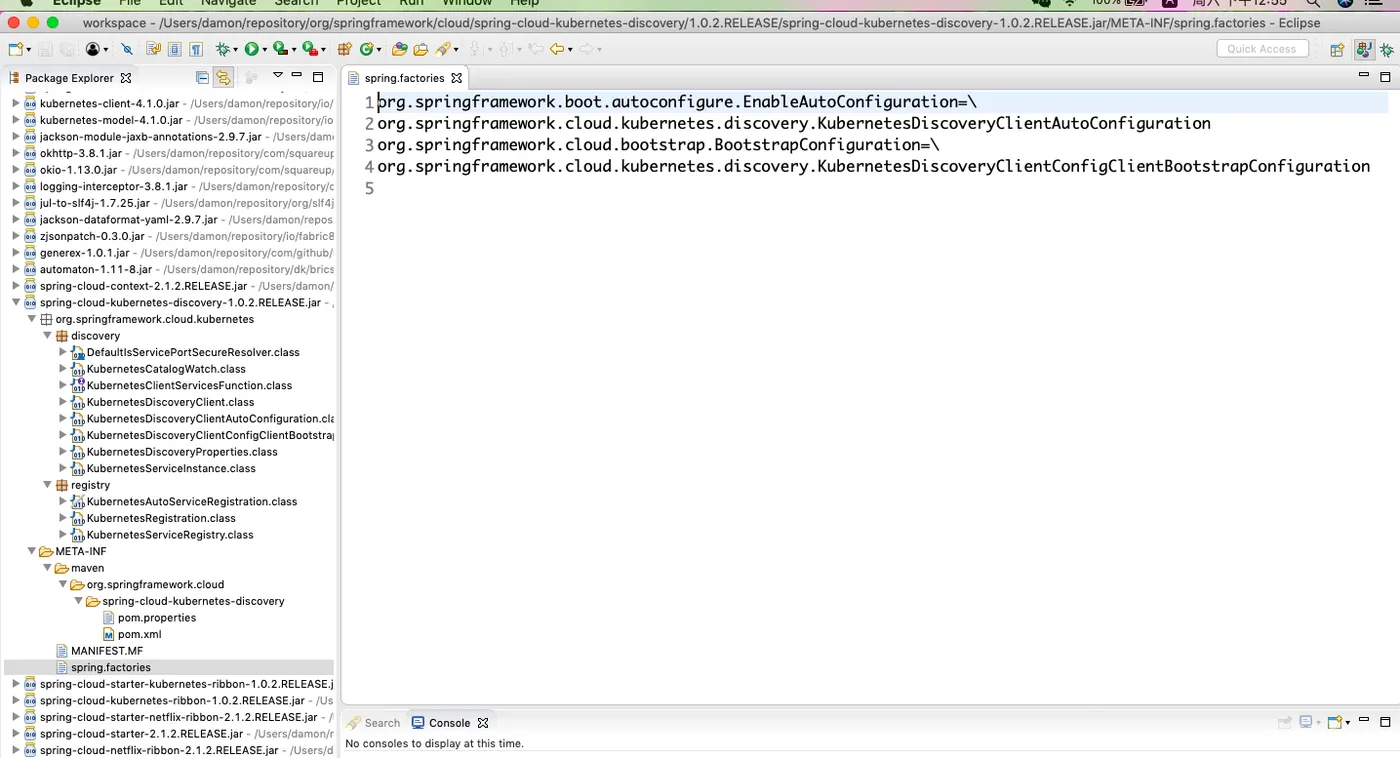Image resolution: width=1400 pixels, height=758 pixels.
Task: Minimize the editor area
Action: (x=1363, y=76)
